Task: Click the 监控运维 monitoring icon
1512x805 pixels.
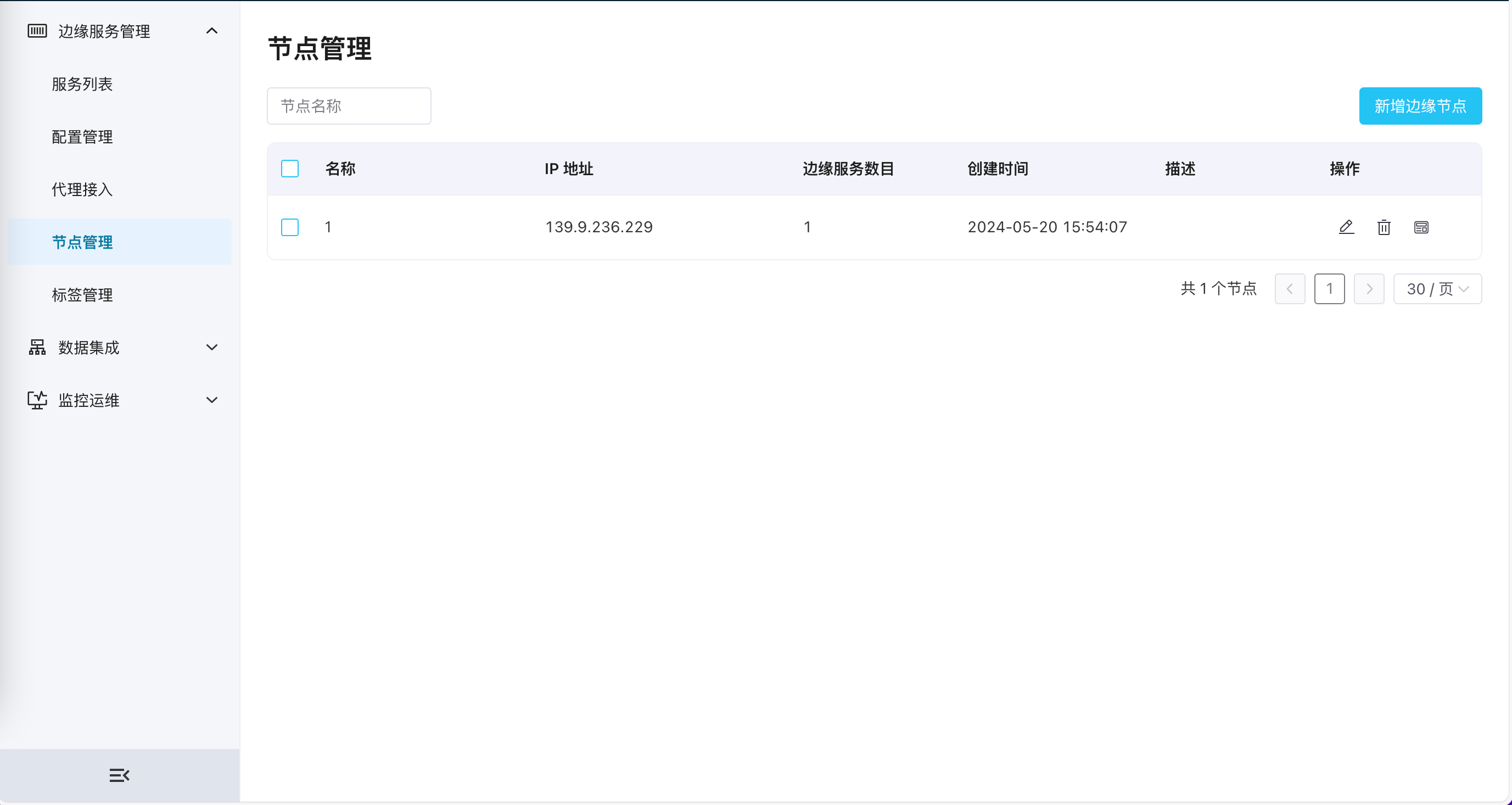Action: click(x=36, y=400)
